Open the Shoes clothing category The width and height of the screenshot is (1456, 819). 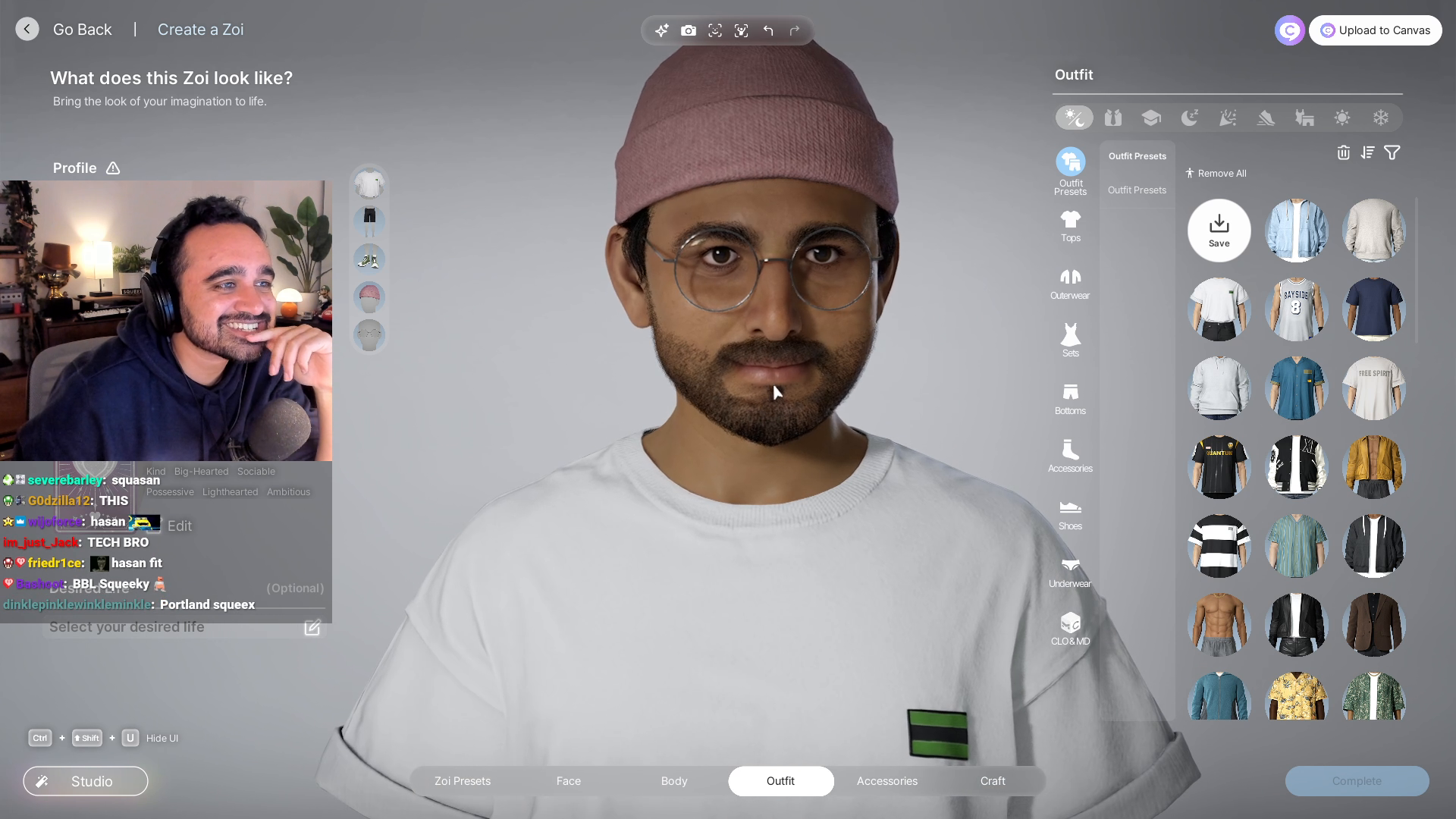point(1070,514)
